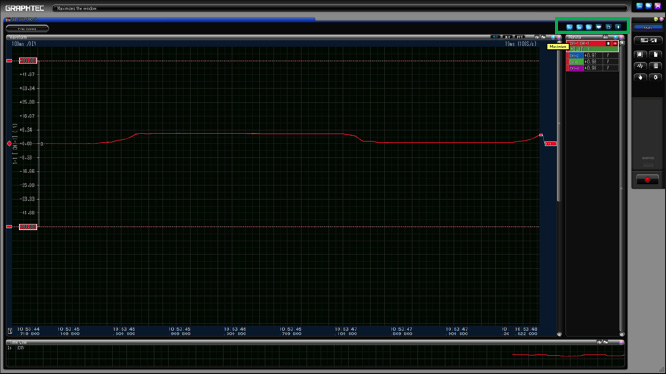The width and height of the screenshot is (666, 375).
Task: Click the waveform icon button in right panel
Action: click(641, 66)
